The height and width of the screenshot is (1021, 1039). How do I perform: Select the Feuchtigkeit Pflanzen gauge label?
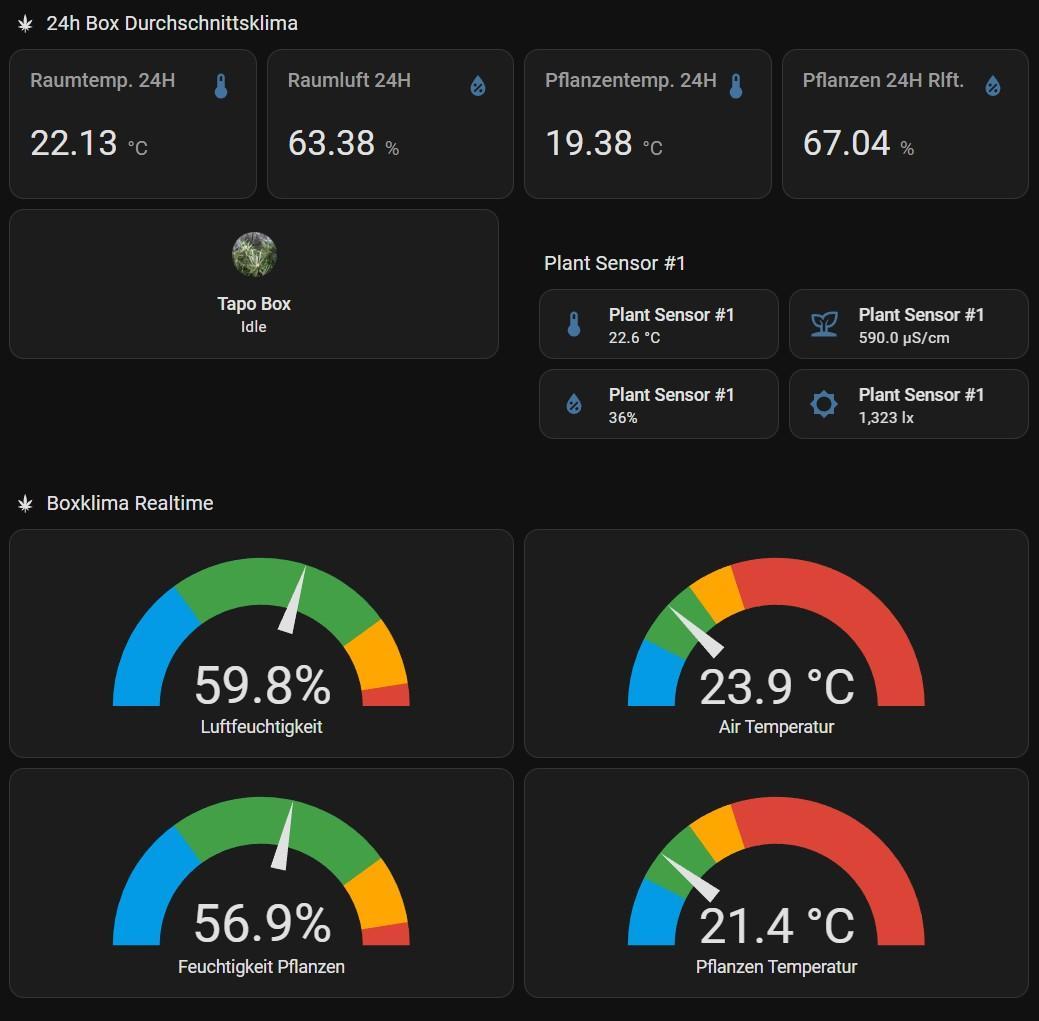click(x=261, y=967)
